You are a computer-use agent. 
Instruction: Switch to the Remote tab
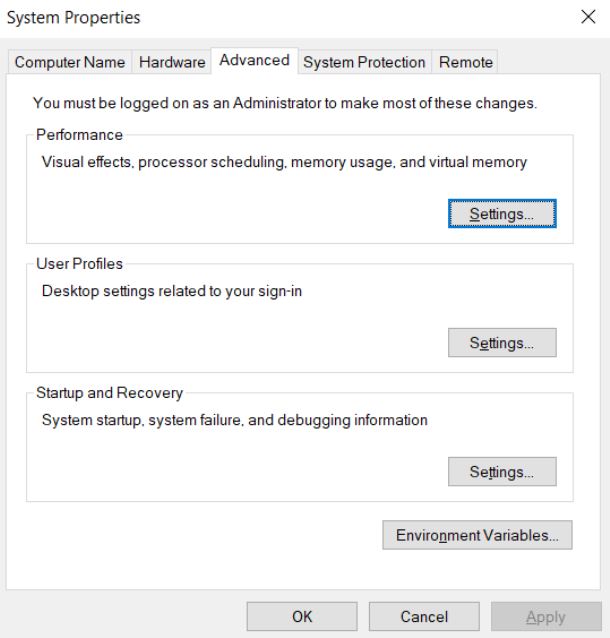[465, 63]
